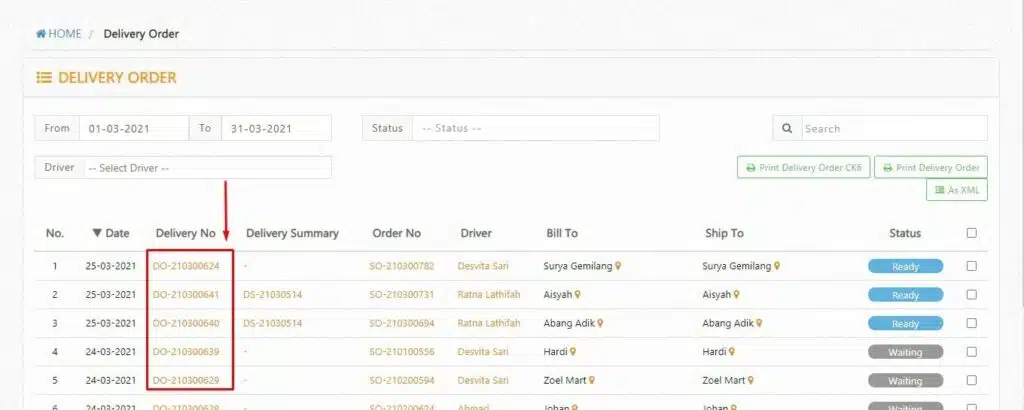Click Waiting status badge for DO-210300629
This screenshot has height=410, width=1024.
point(905,381)
